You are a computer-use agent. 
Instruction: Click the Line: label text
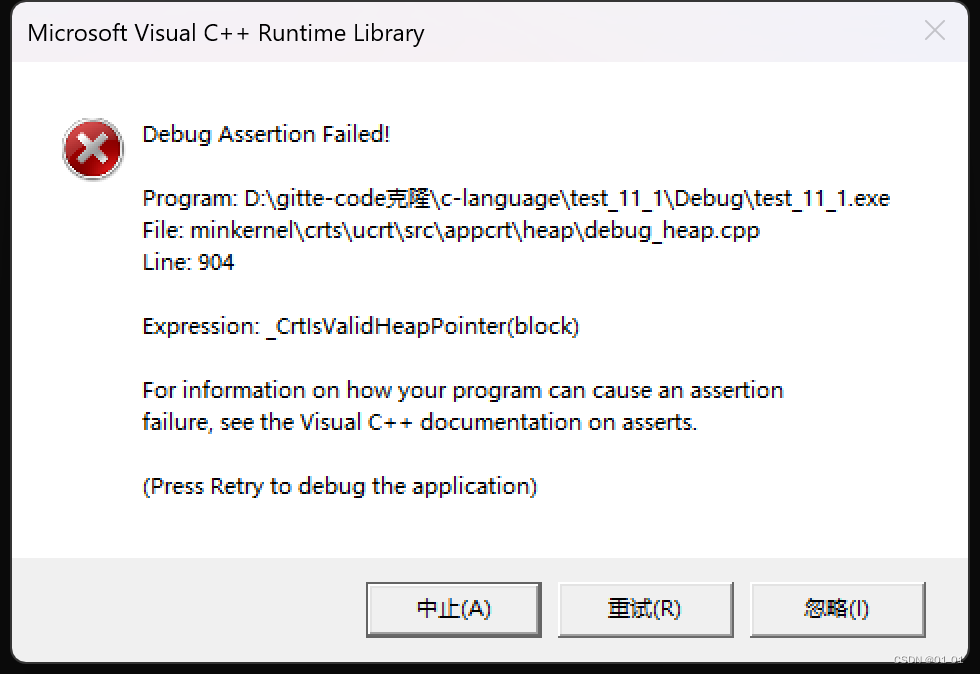[x=166, y=262]
